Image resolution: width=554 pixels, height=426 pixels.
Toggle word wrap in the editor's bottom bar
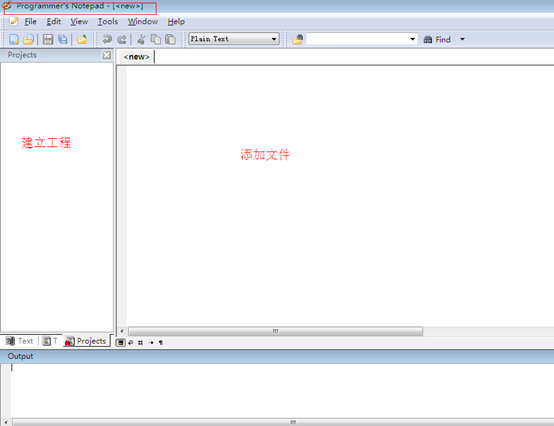pos(131,342)
